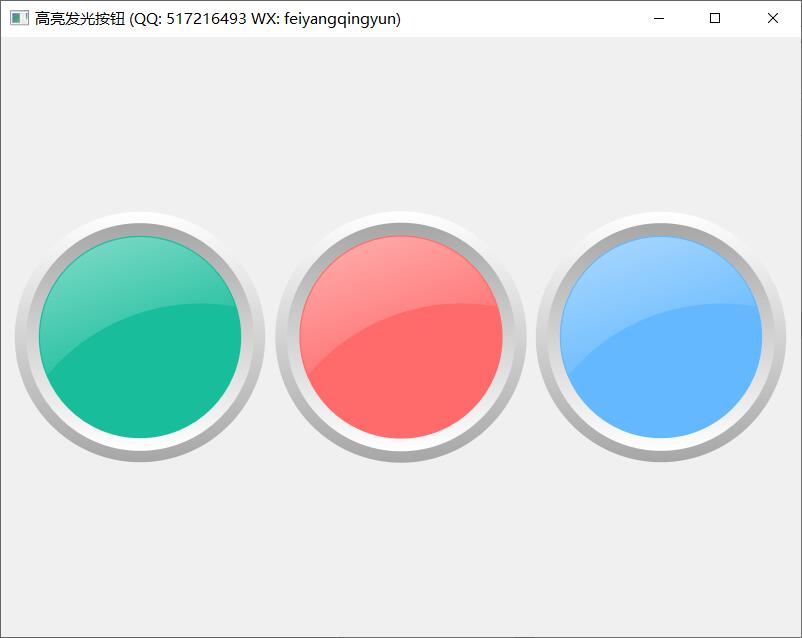
Task: Close the 高亮发光按钮 window
Action: click(x=772, y=18)
